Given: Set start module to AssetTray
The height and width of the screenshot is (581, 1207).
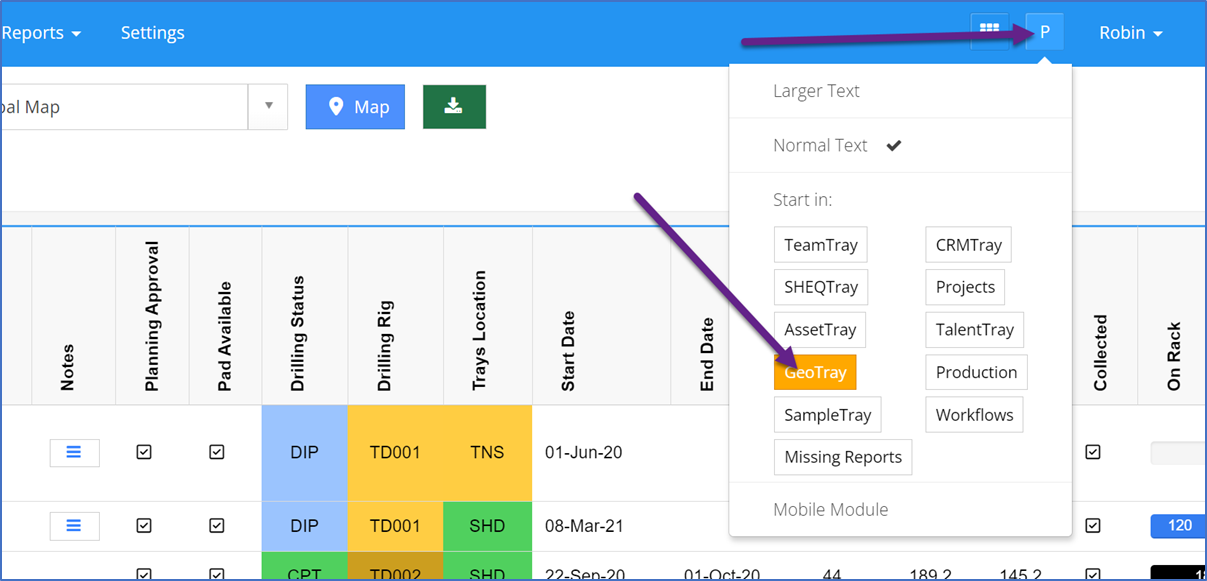Looking at the screenshot, I should (820, 330).
